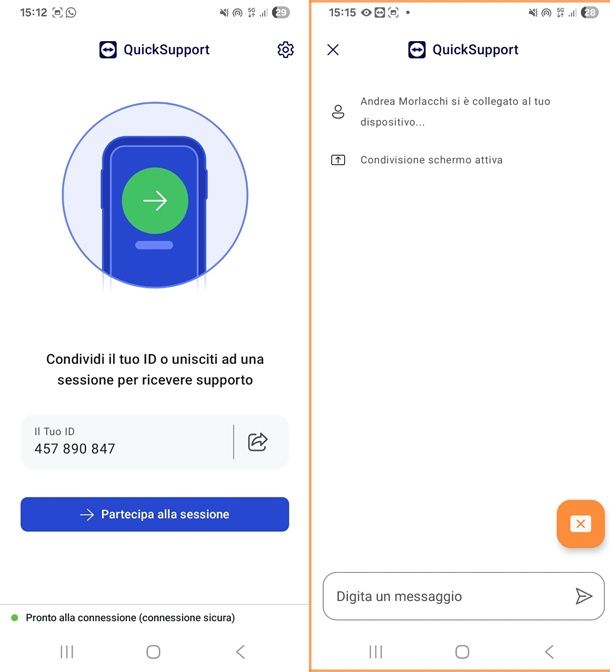Tap home button on left phone

[x=153, y=652]
